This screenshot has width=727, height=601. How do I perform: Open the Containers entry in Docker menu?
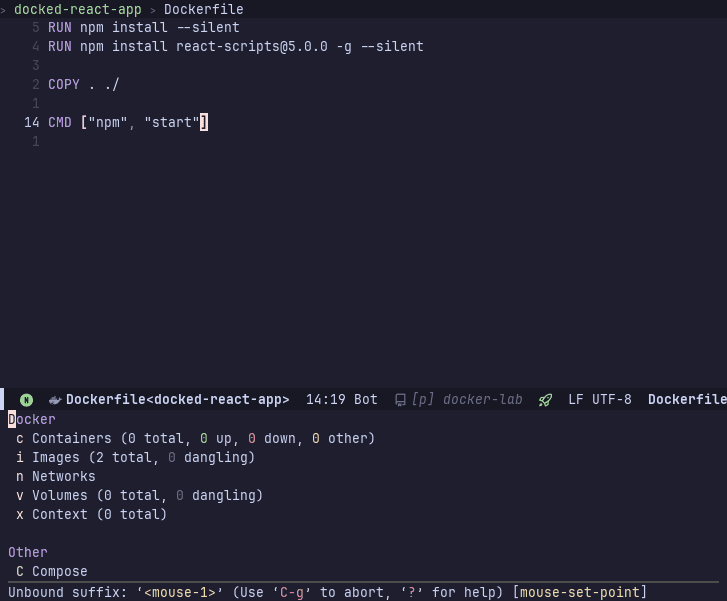[72, 438]
